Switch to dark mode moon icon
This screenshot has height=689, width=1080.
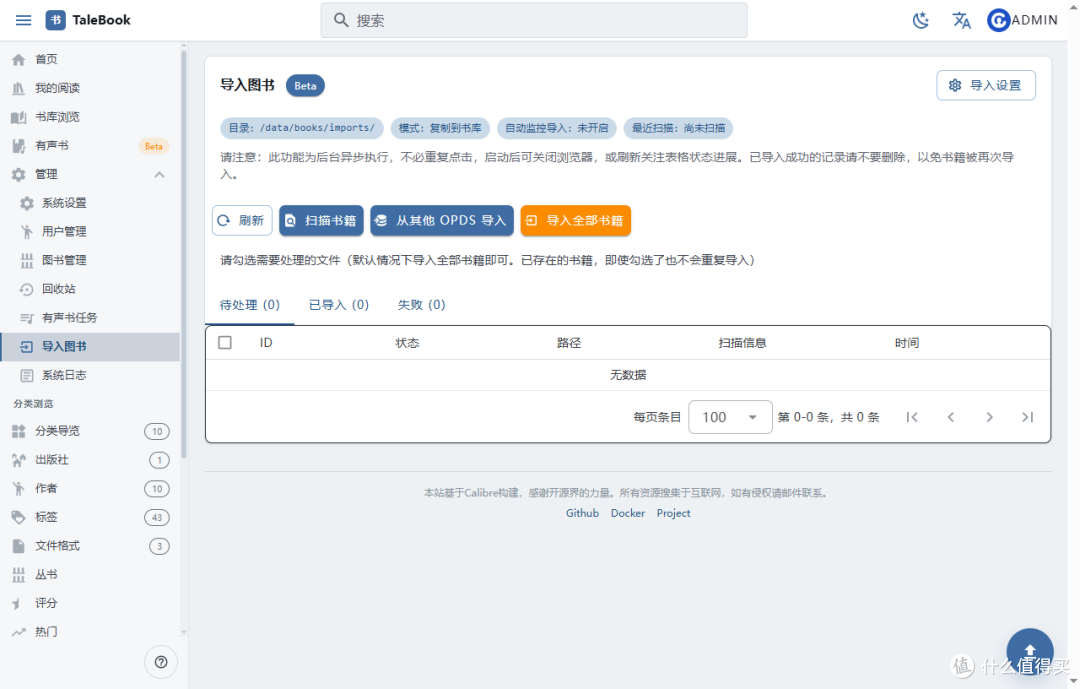point(921,20)
